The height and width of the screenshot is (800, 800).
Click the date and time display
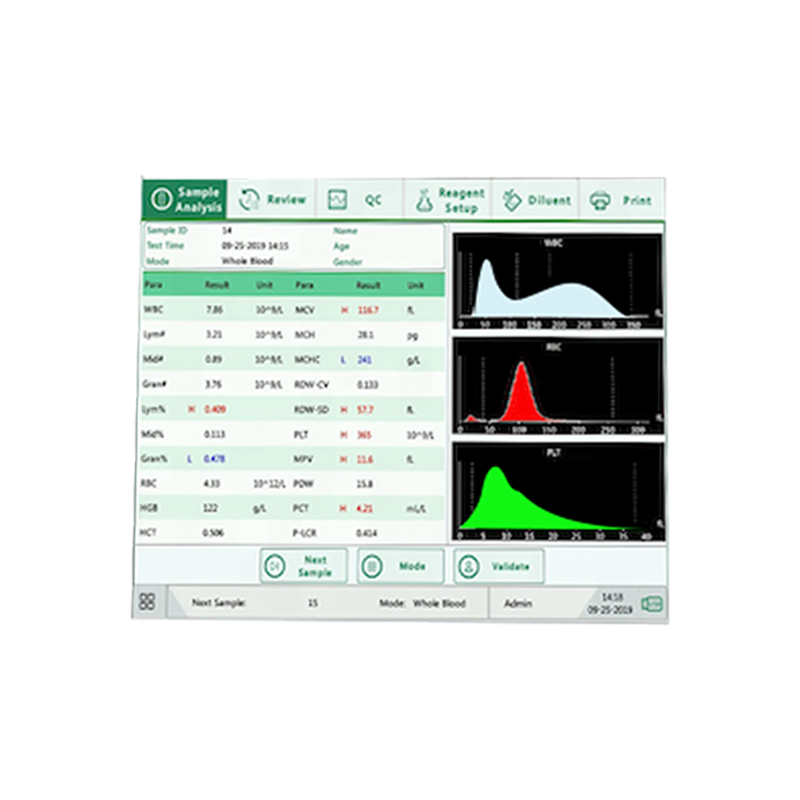610,603
